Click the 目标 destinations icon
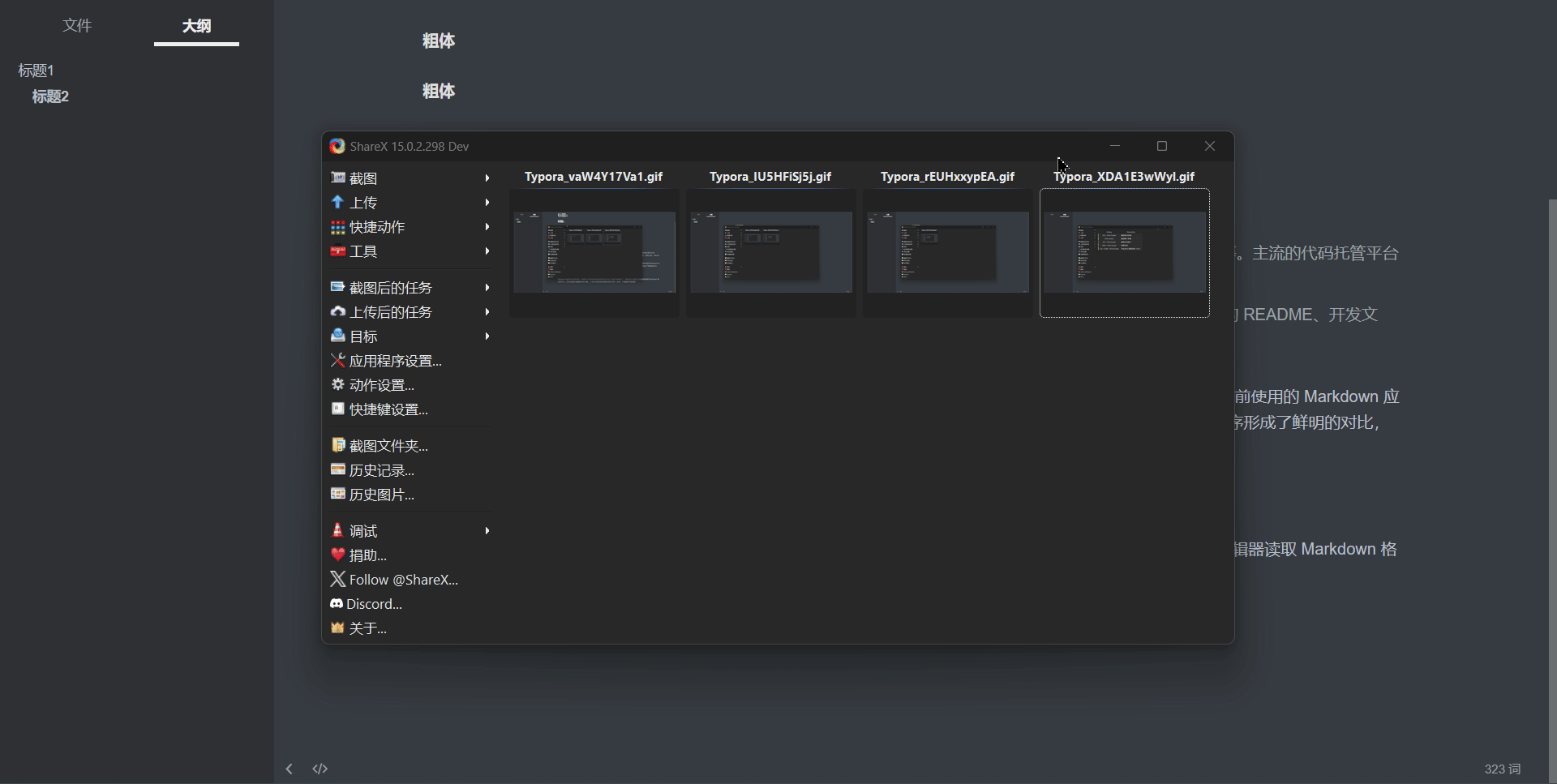This screenshot has width=1557, height=784. coord(338,336)
